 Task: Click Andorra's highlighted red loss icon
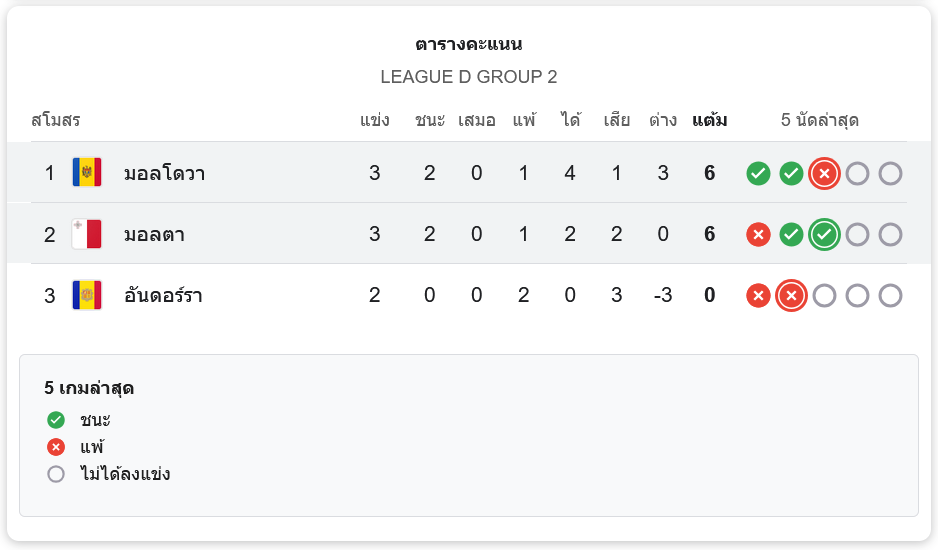pos(791,296)
